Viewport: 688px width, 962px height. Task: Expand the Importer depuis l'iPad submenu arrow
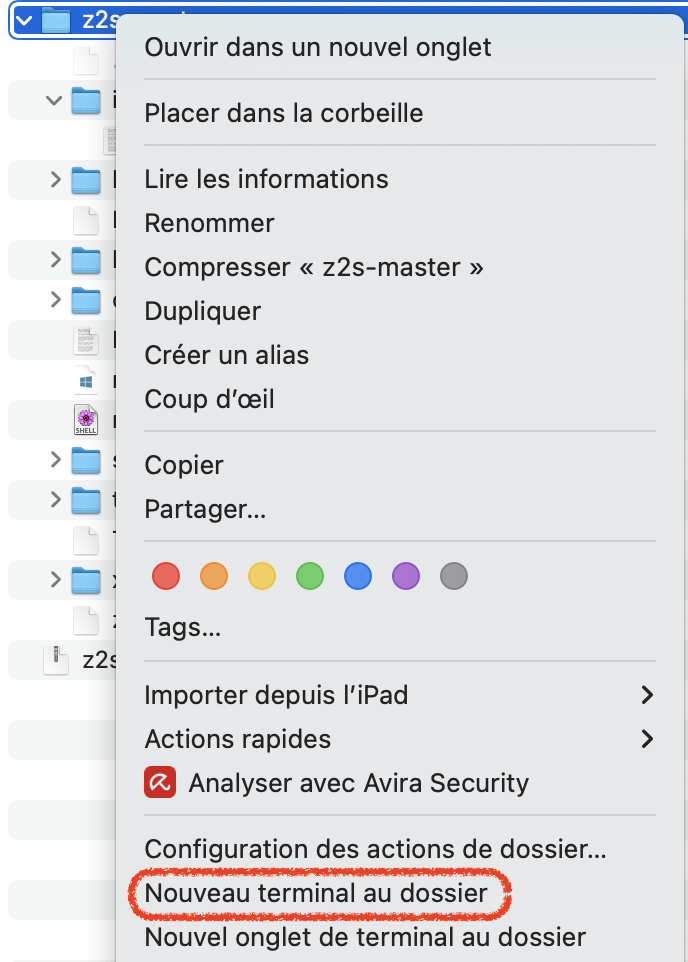pyautogui.click(x=647, y=694)
